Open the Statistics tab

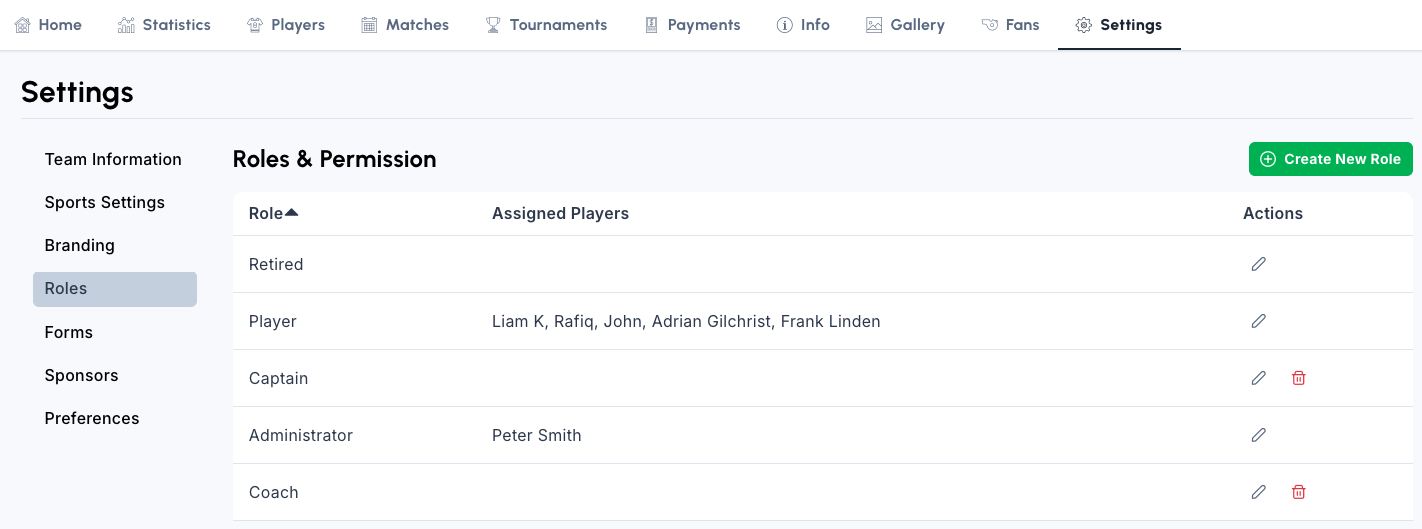pos(164,25)
